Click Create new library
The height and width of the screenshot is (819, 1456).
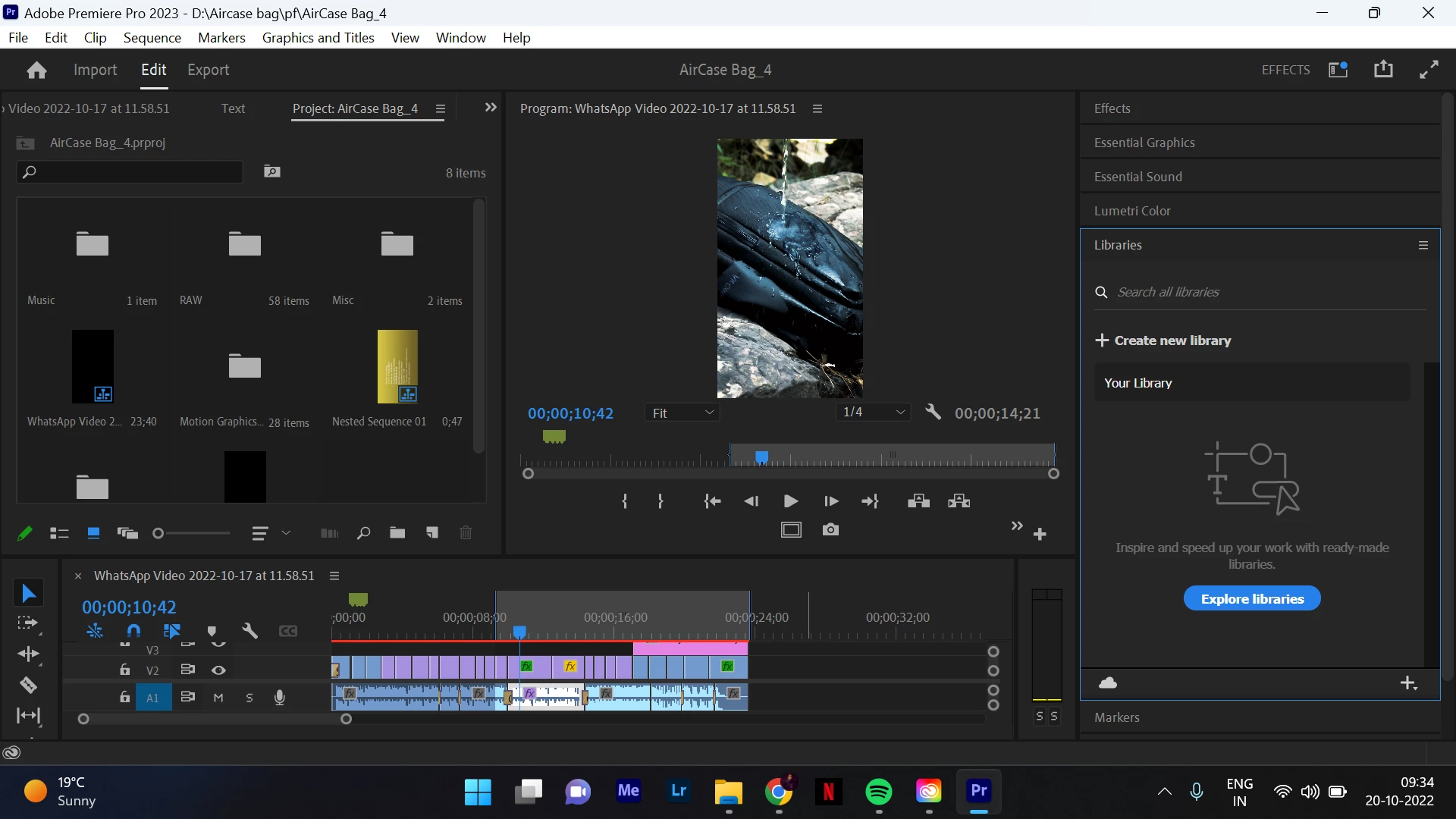pos(1163,340)
